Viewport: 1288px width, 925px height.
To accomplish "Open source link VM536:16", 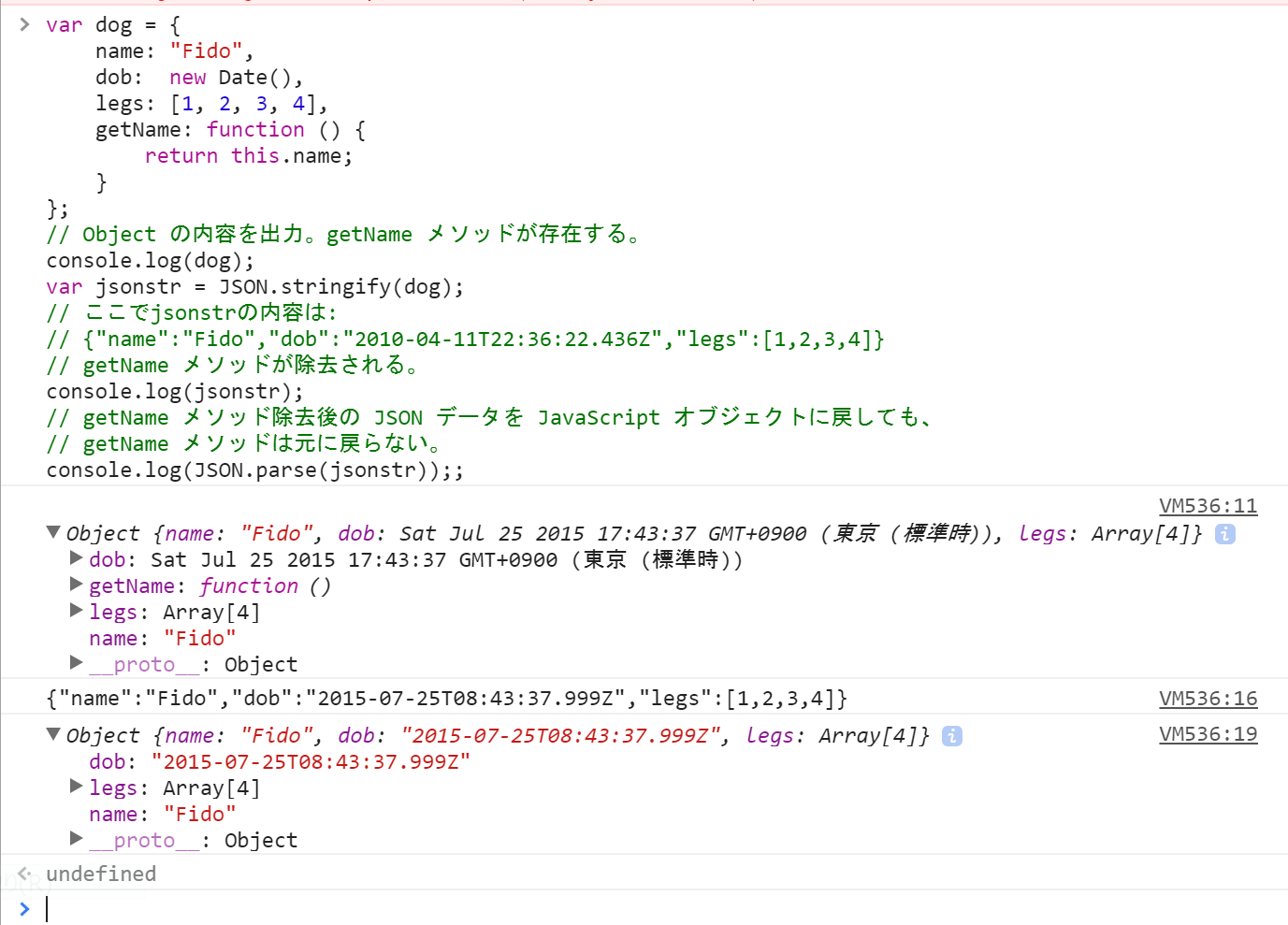I will click(x=1208, y=697).
